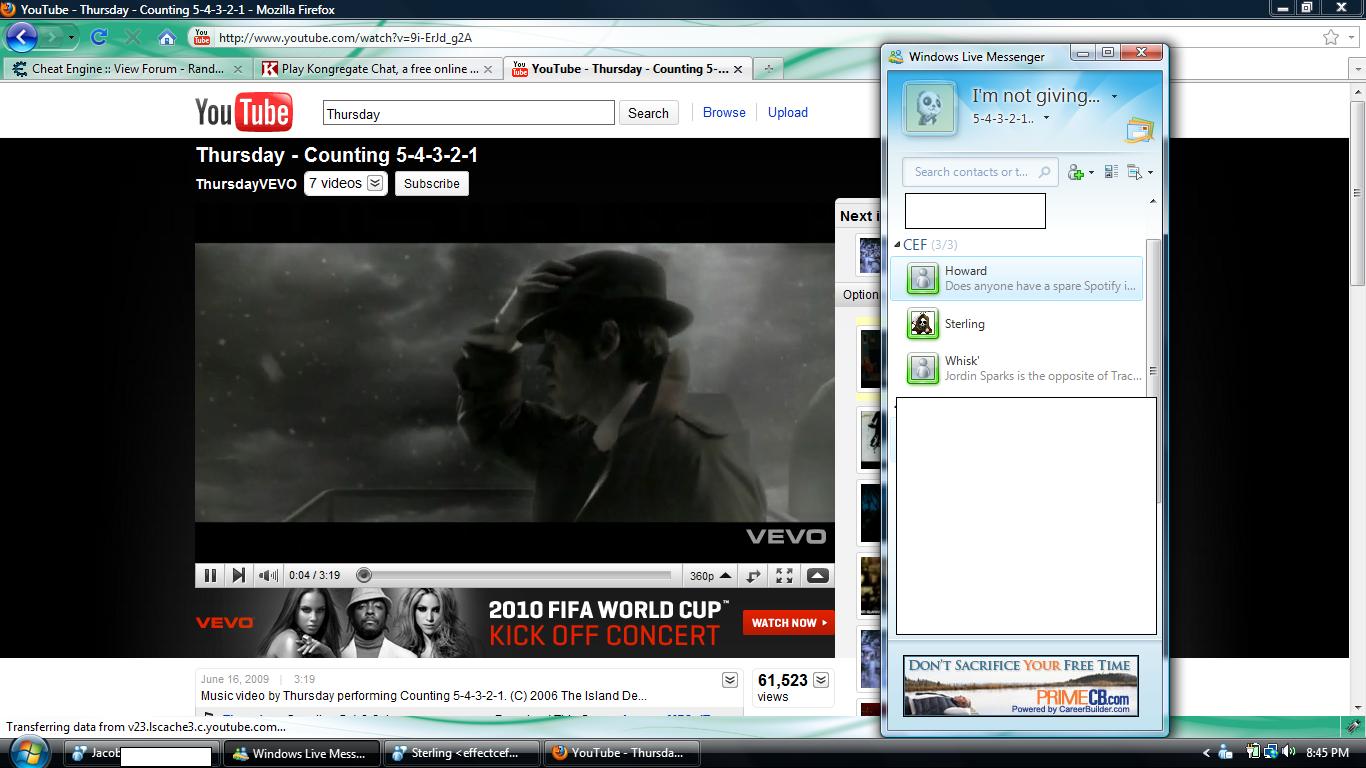Image resolution: width=1366 pixels, height=768 pixels.
Task: Skip to the next video in the player
Action: (x=238, y=575)
